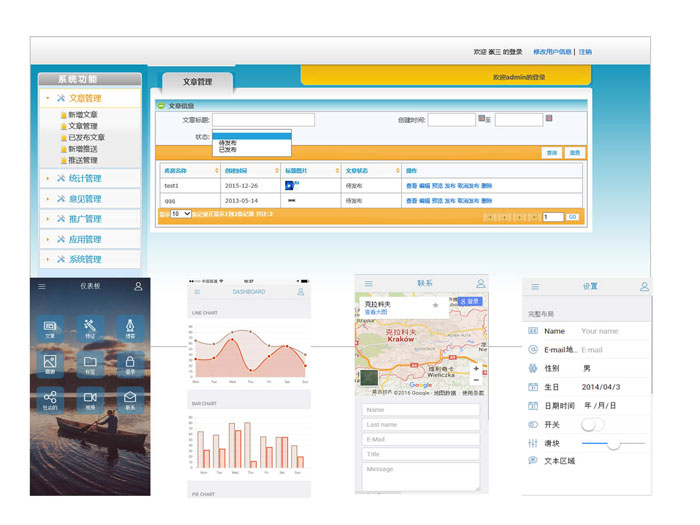
Task: Open the 状态 status dropdown
Action: (252, 135)
